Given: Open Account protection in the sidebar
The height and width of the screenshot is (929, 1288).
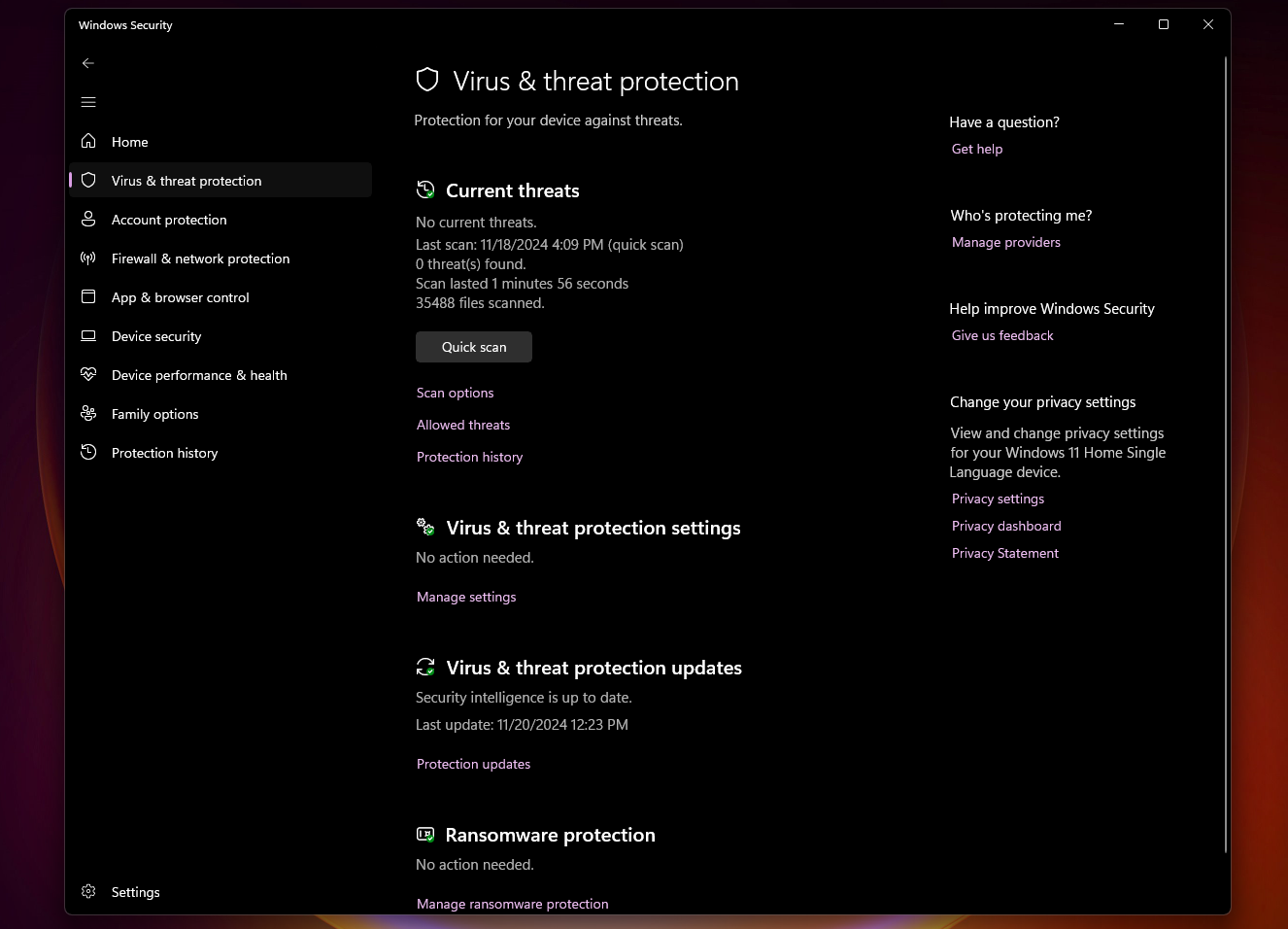Looking at the screenshot, I should [220, 220].
